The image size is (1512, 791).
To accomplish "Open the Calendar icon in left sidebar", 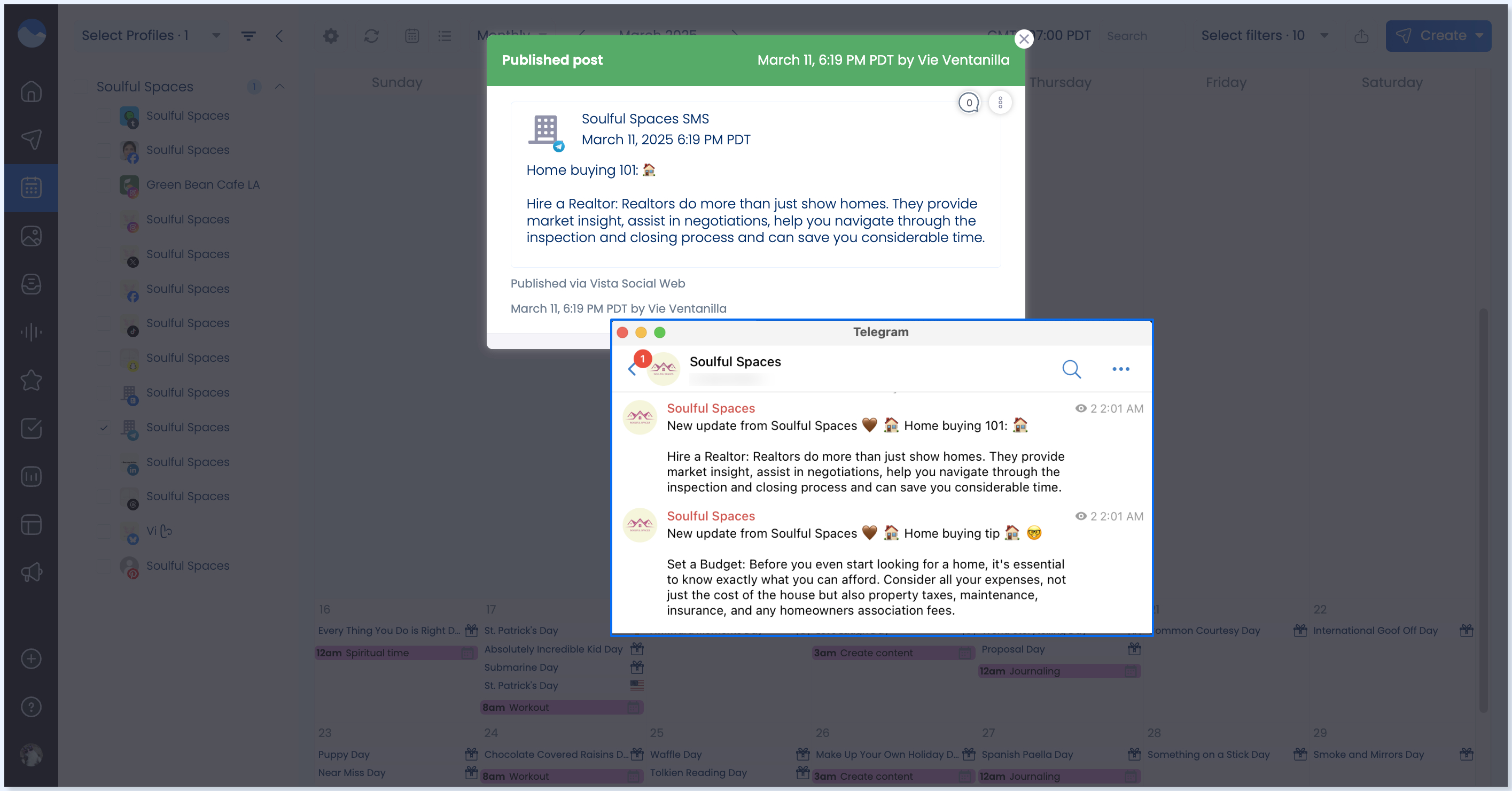I will pyautogui.click(x=31, y=187).
